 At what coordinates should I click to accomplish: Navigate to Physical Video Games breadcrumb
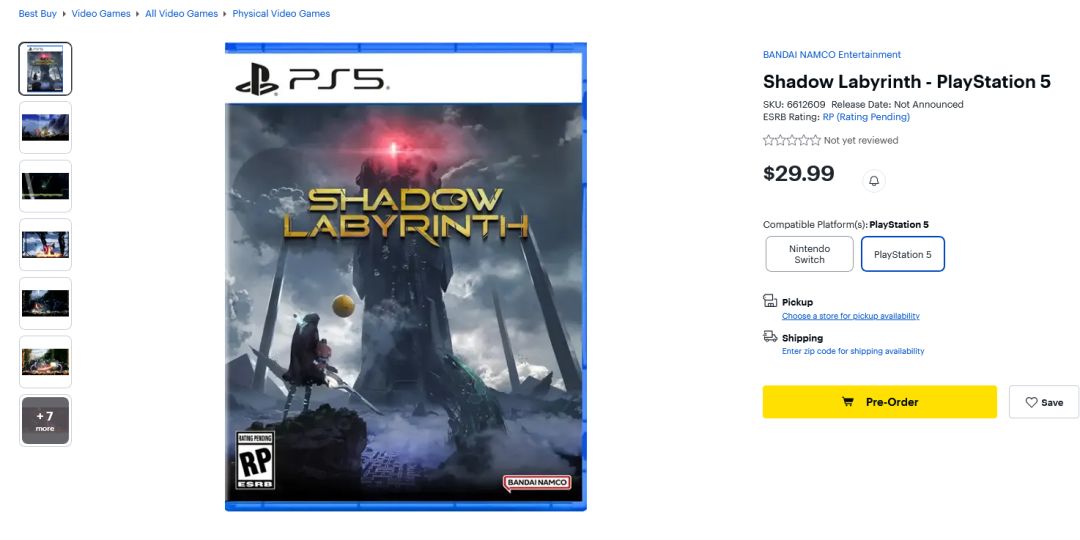click(x=281, y=14)
